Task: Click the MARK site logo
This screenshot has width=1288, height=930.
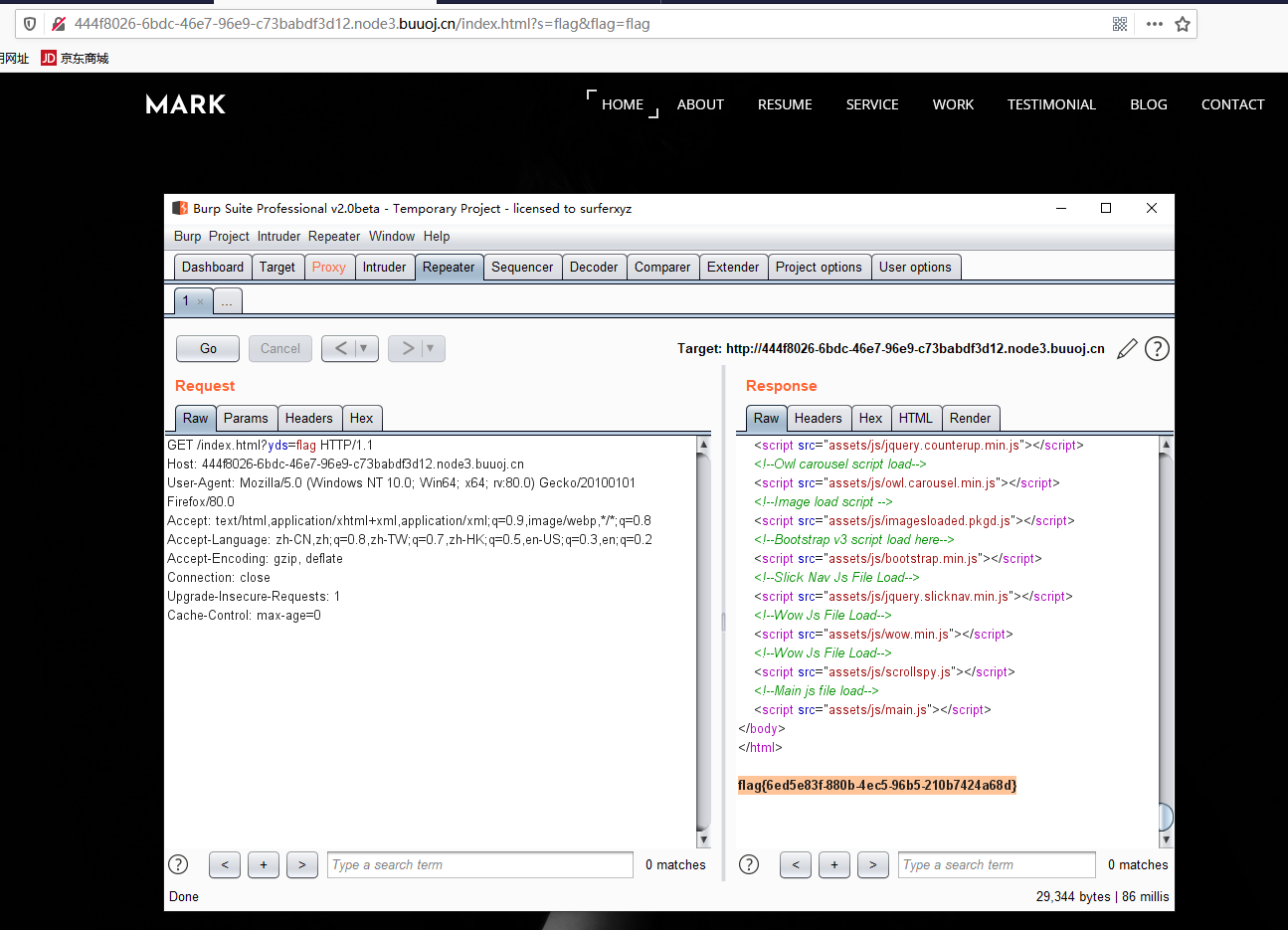Action: point(186,104)
